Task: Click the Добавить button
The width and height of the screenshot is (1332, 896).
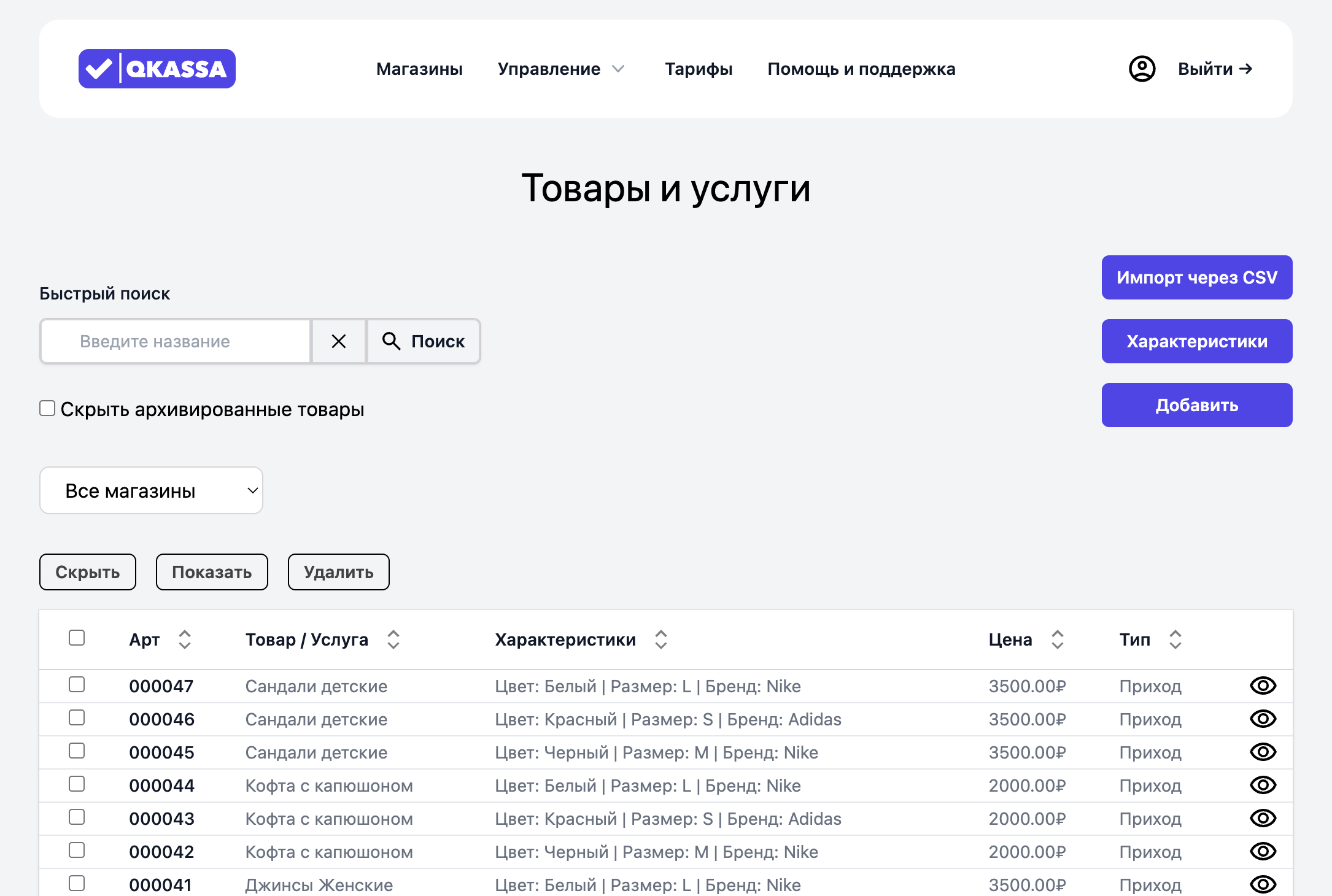Action: point(1196,405)
